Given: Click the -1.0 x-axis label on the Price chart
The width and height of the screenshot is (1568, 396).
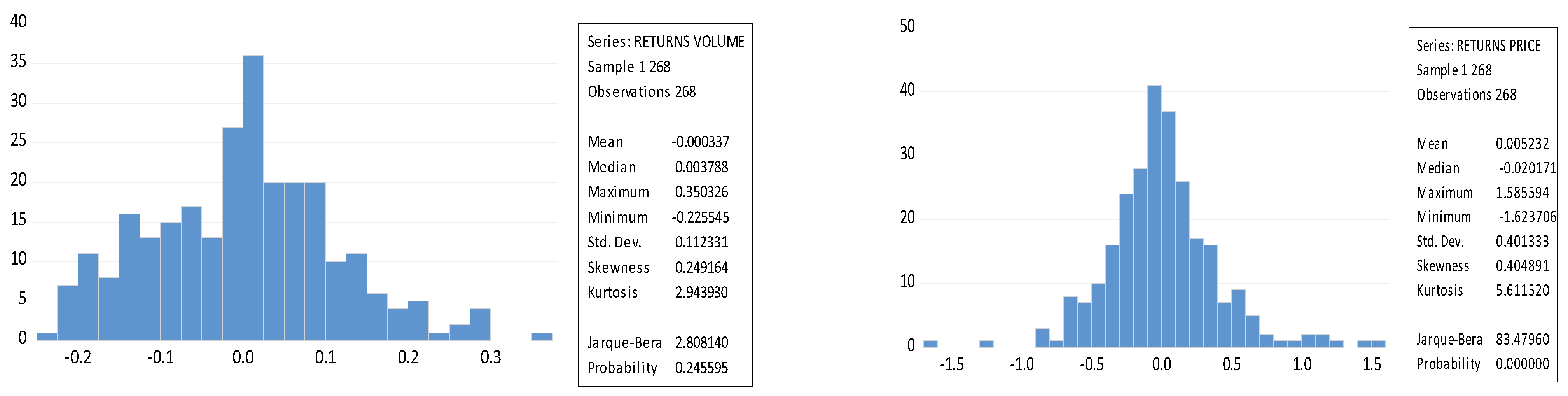Looking at the screenshot, I should point(1021,364).
